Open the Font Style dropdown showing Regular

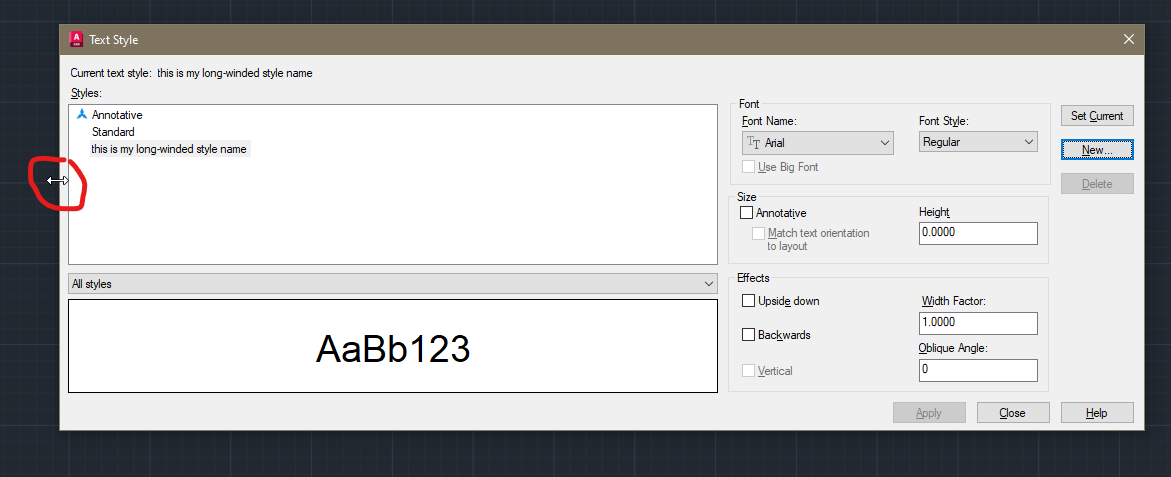pos(978,141)
